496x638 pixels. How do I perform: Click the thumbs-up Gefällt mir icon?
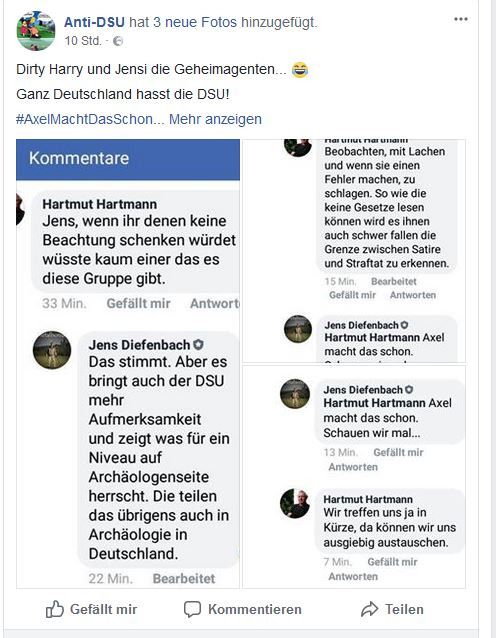55,609
